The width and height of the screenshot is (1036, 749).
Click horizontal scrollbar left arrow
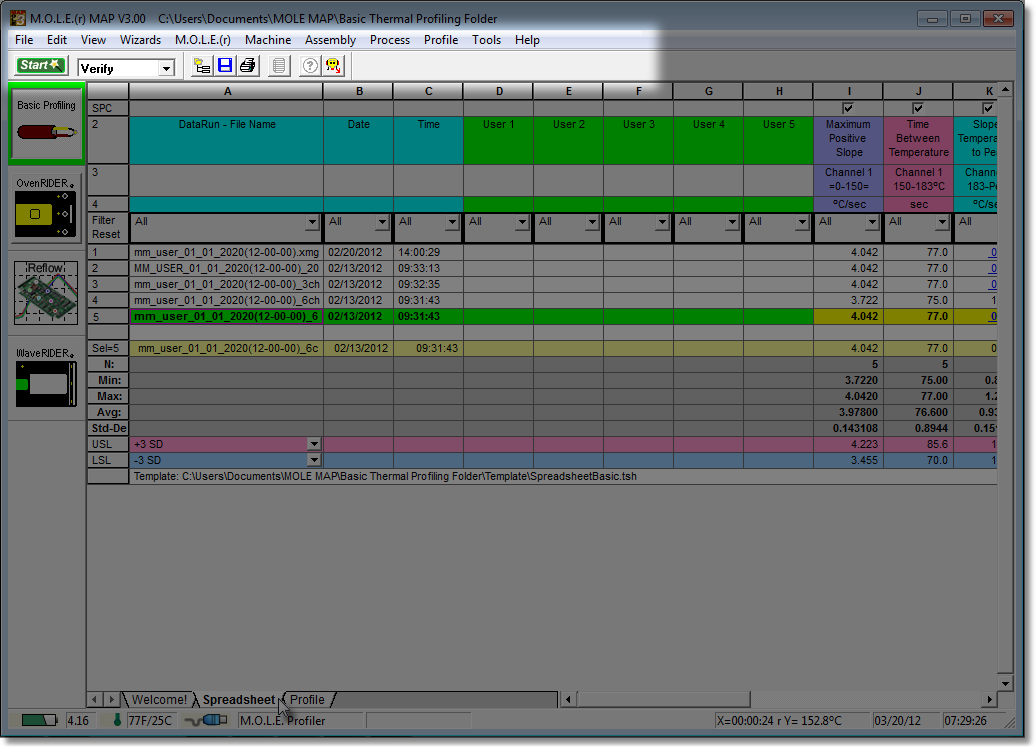[568, 699]
